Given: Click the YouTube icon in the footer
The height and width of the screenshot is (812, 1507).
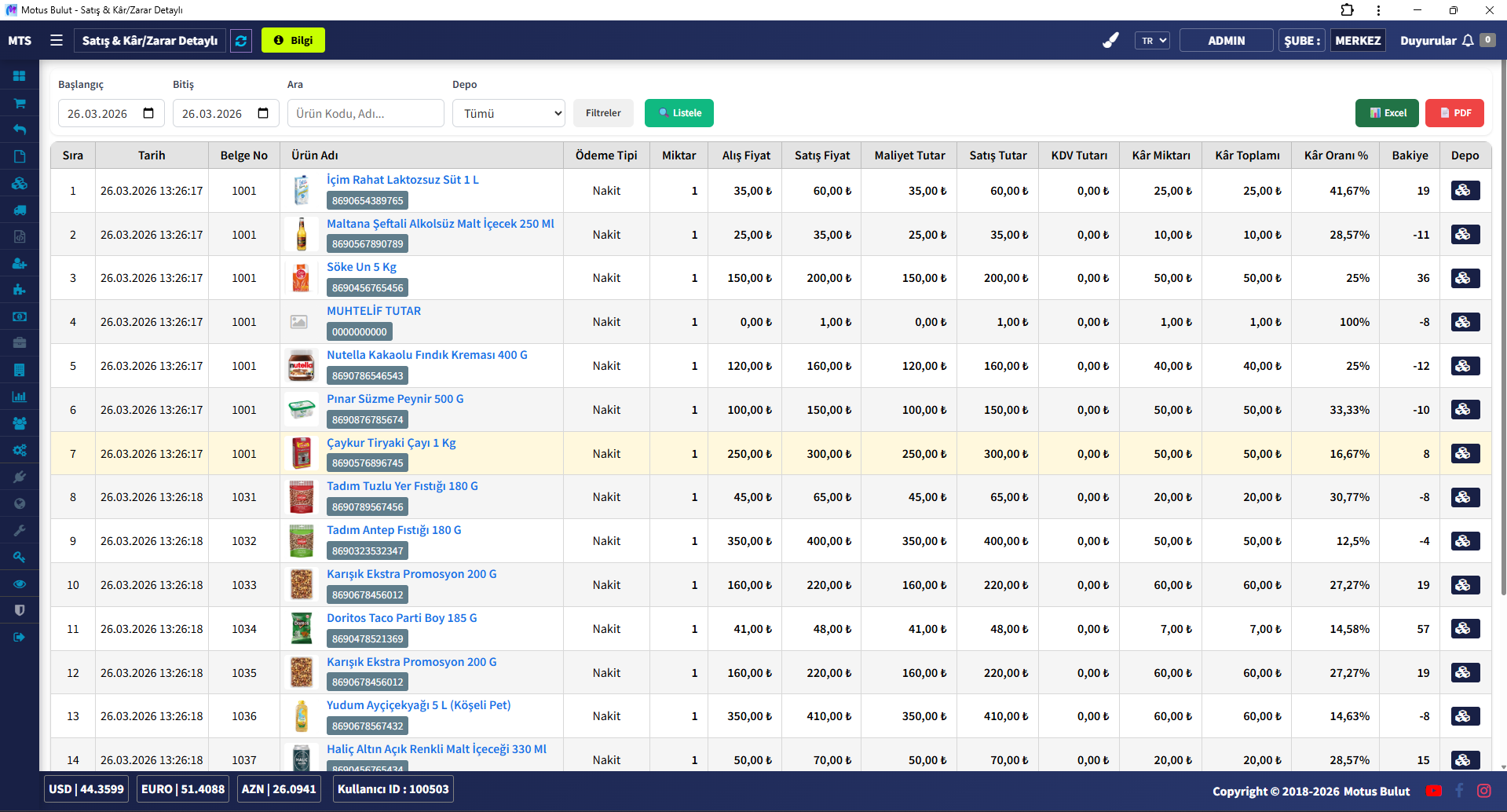Looking at the screenshot, I should (x=1433, y=791).
